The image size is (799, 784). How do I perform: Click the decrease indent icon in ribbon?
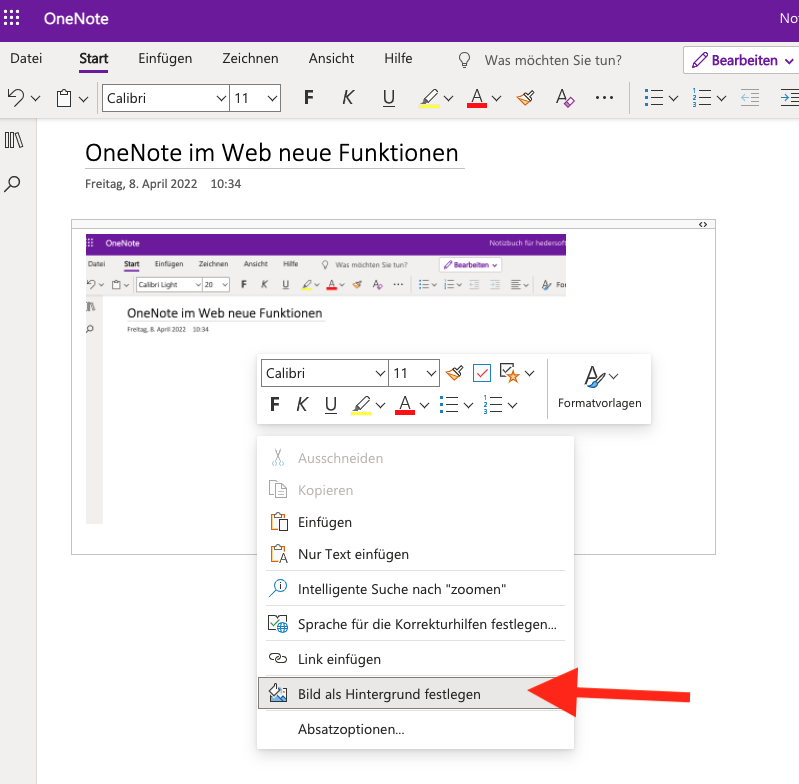click(x=750, y=97)
